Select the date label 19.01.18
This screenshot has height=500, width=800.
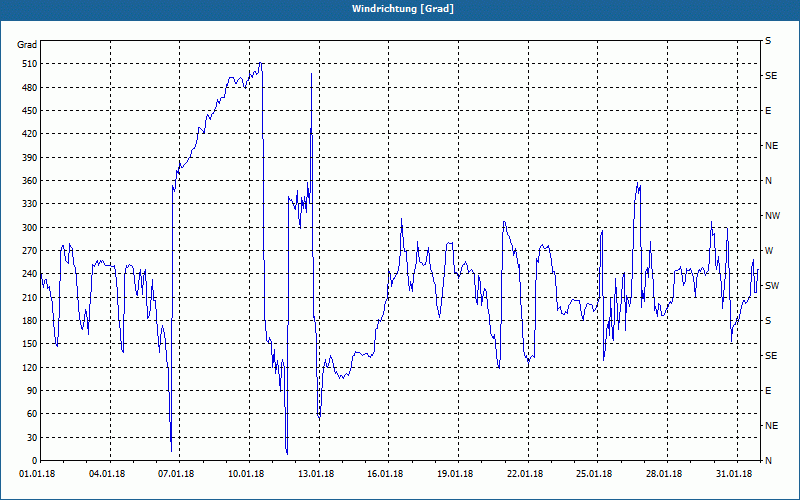pyautogui.click(x=455, y=474)
